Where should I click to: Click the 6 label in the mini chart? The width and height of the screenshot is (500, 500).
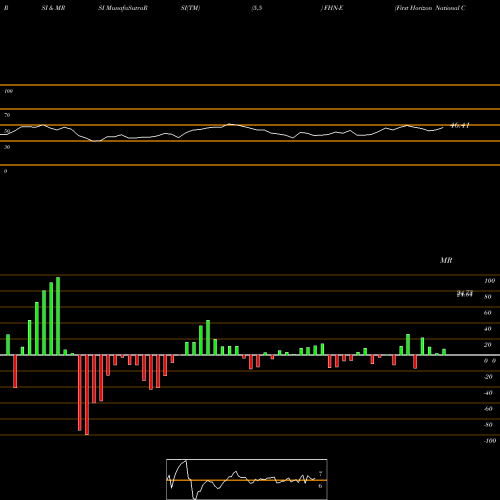tap(320, 486)
